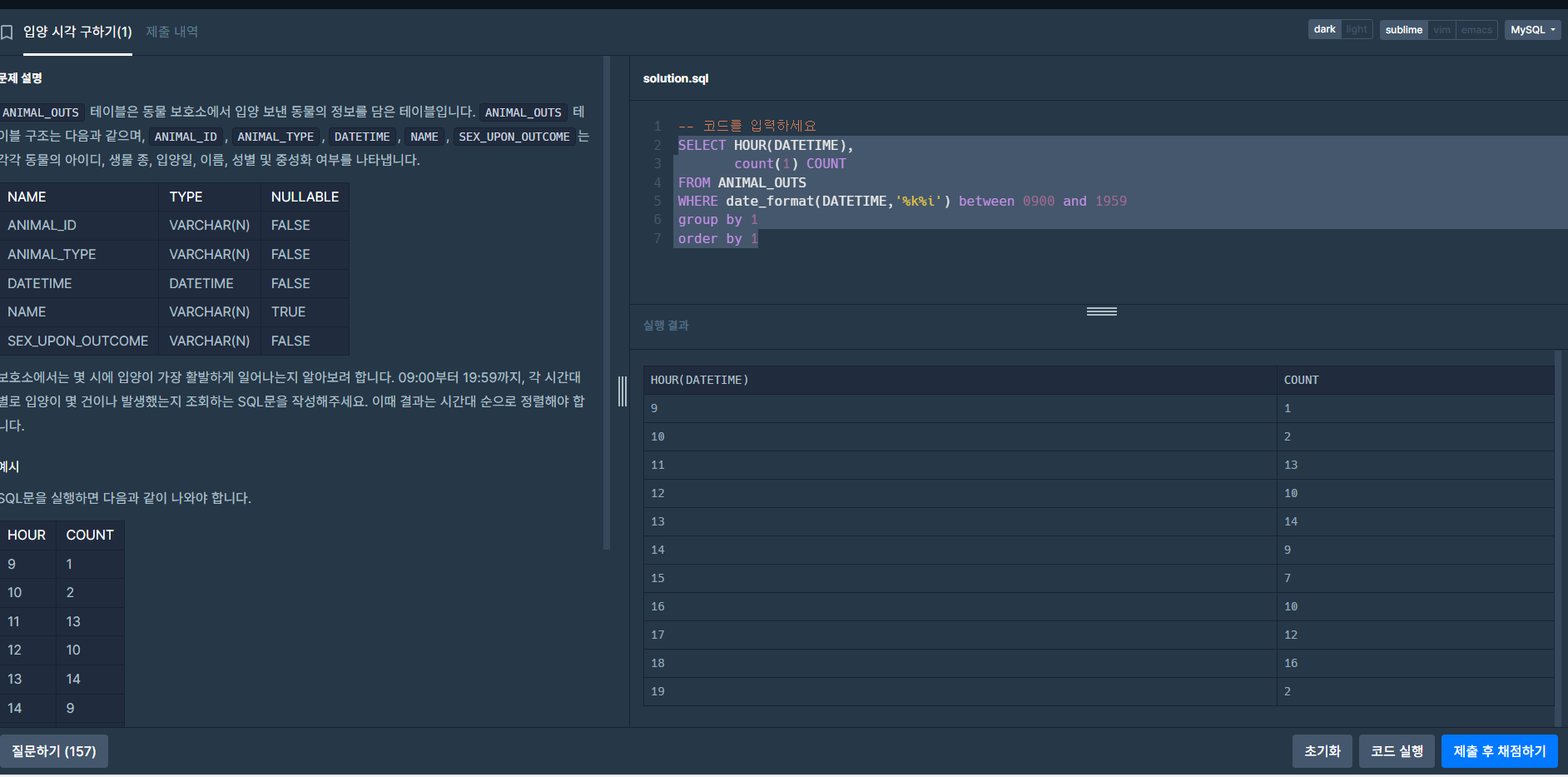Run code with 코드 실행 button
Screen dimensions: 1568x777
pyautogui.click(x=1397, y=751)
